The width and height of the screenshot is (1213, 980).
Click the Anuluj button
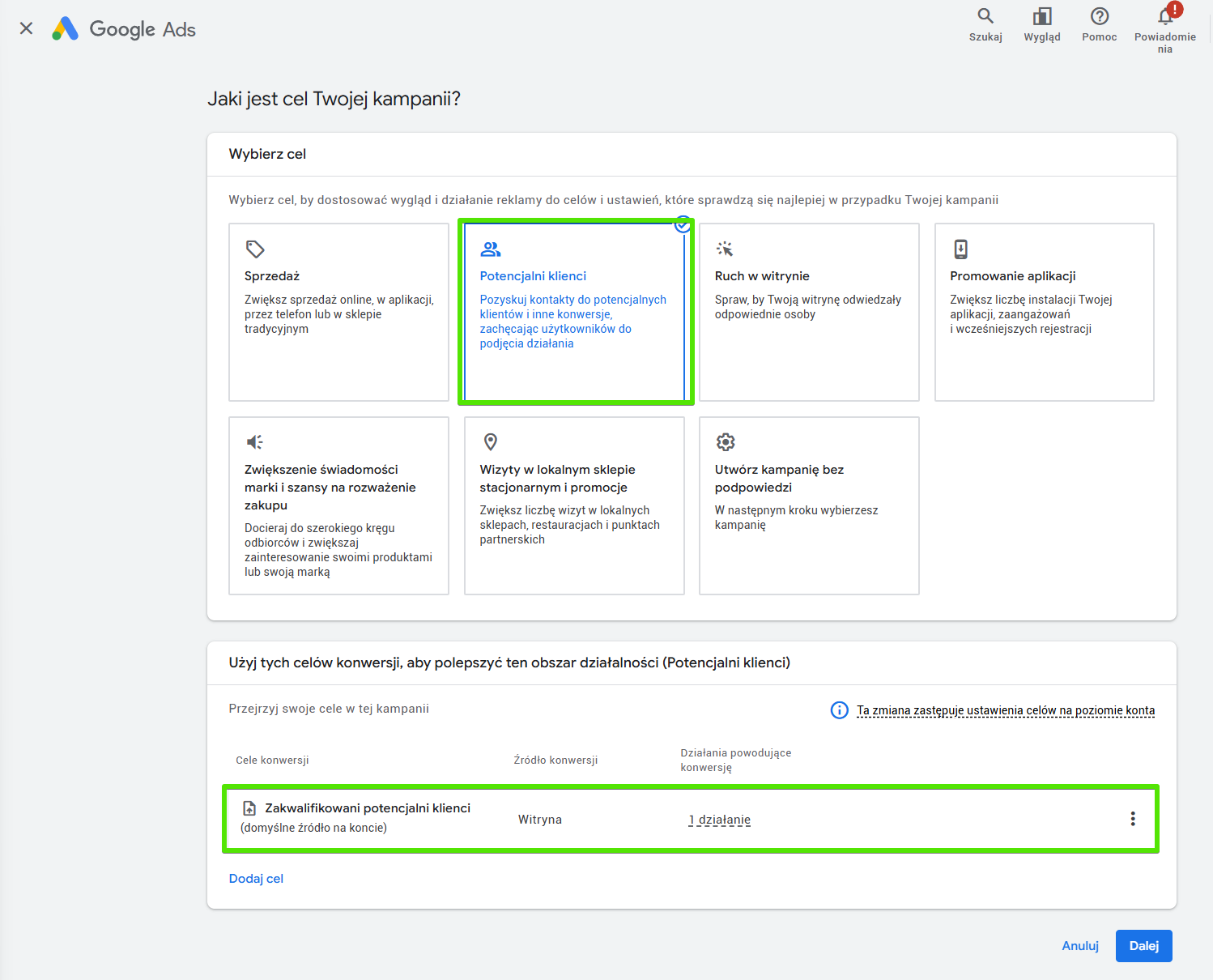coord(1079,946)
